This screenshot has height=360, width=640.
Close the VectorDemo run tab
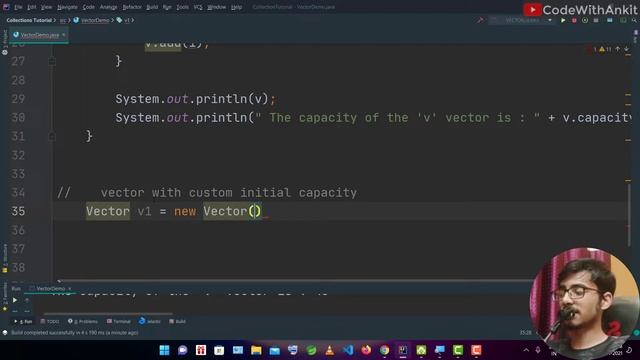[x=70, y=289]
